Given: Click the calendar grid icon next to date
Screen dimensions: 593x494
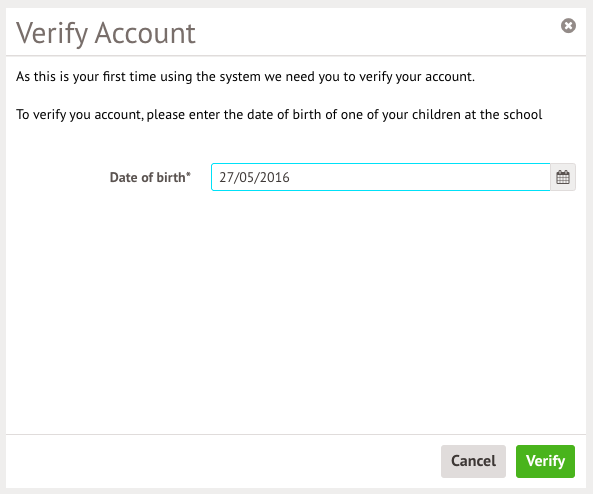Looking at the screenshot, I should (x=563, y=177).
